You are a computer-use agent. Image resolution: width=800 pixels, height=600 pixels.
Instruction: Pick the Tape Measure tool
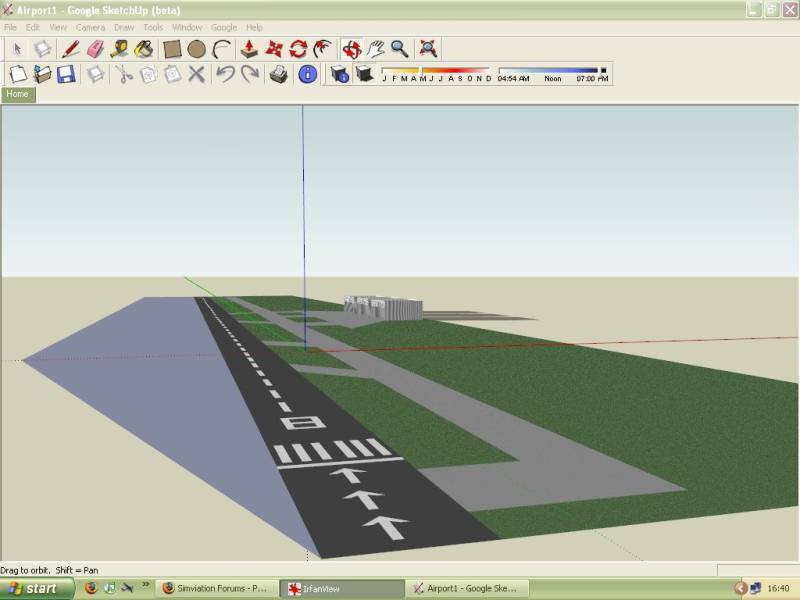point(120,49)
